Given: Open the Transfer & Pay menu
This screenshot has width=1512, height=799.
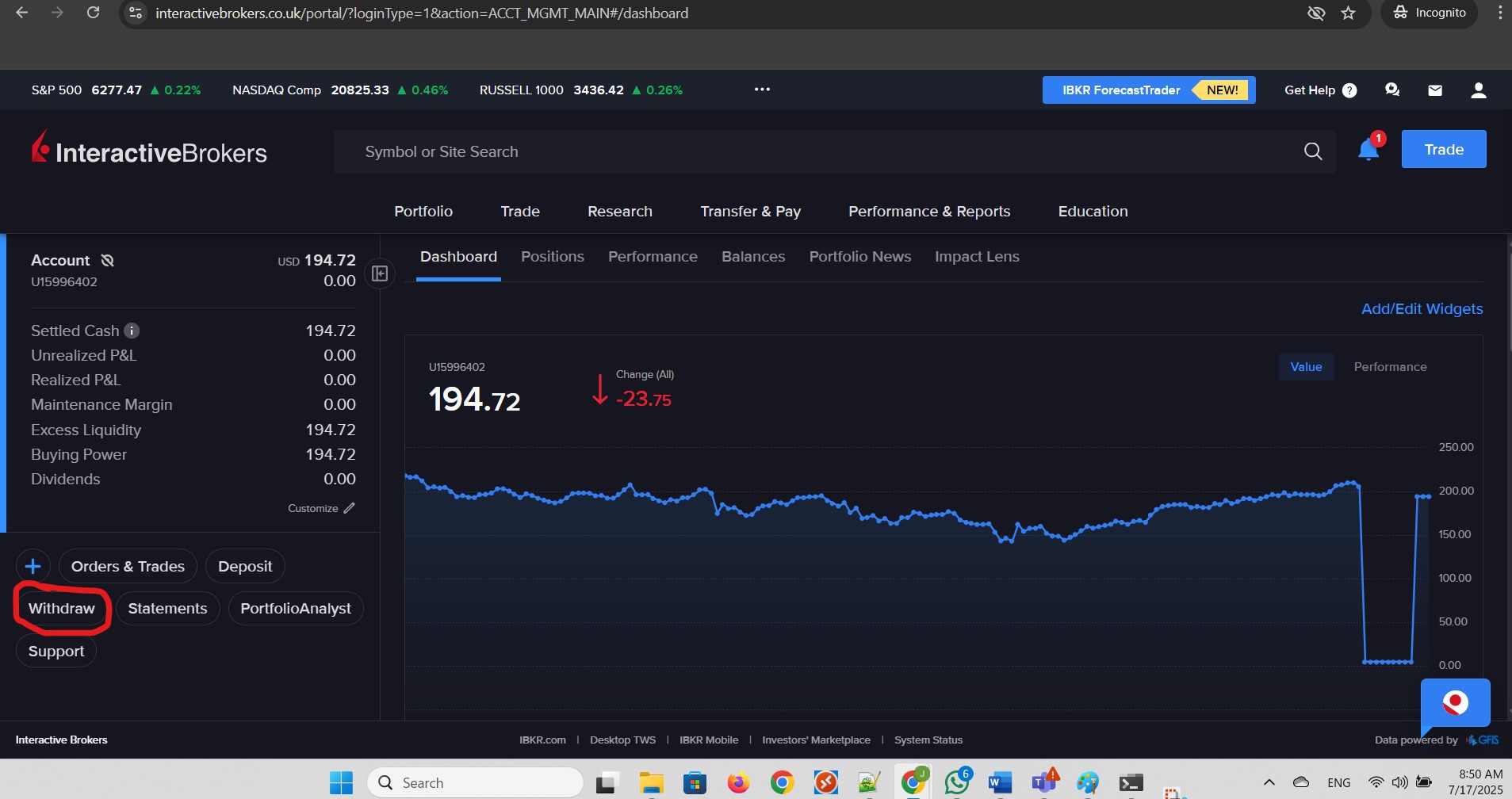Looking at the screenshot, I should (750, 212).
